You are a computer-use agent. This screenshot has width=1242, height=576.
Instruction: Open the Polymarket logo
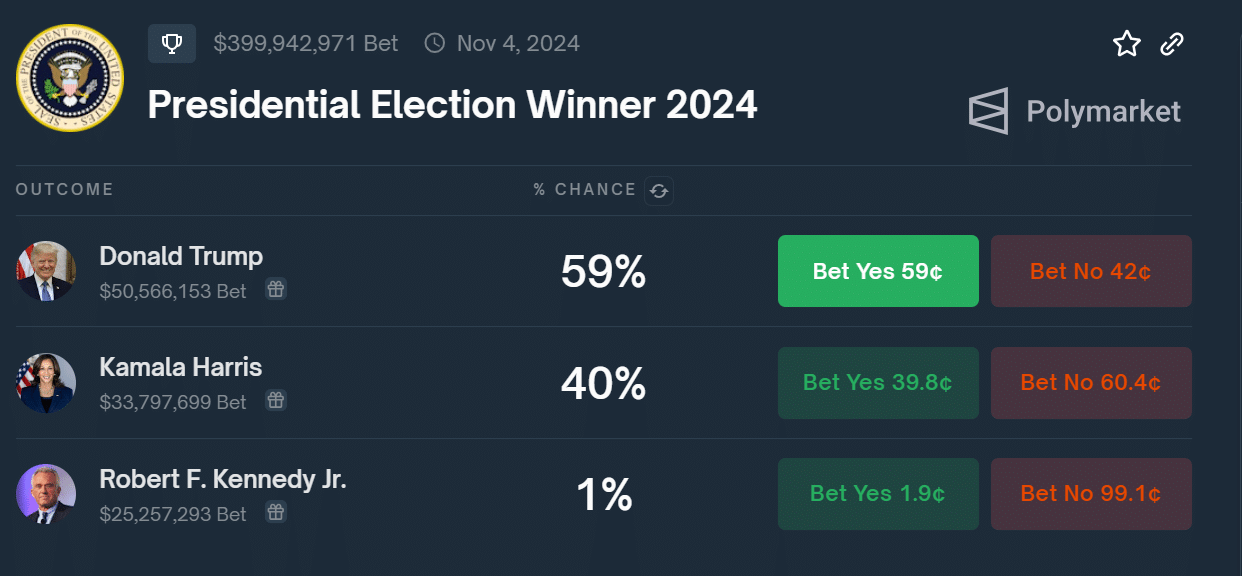pyautogui.click(x=1075, y=111)
